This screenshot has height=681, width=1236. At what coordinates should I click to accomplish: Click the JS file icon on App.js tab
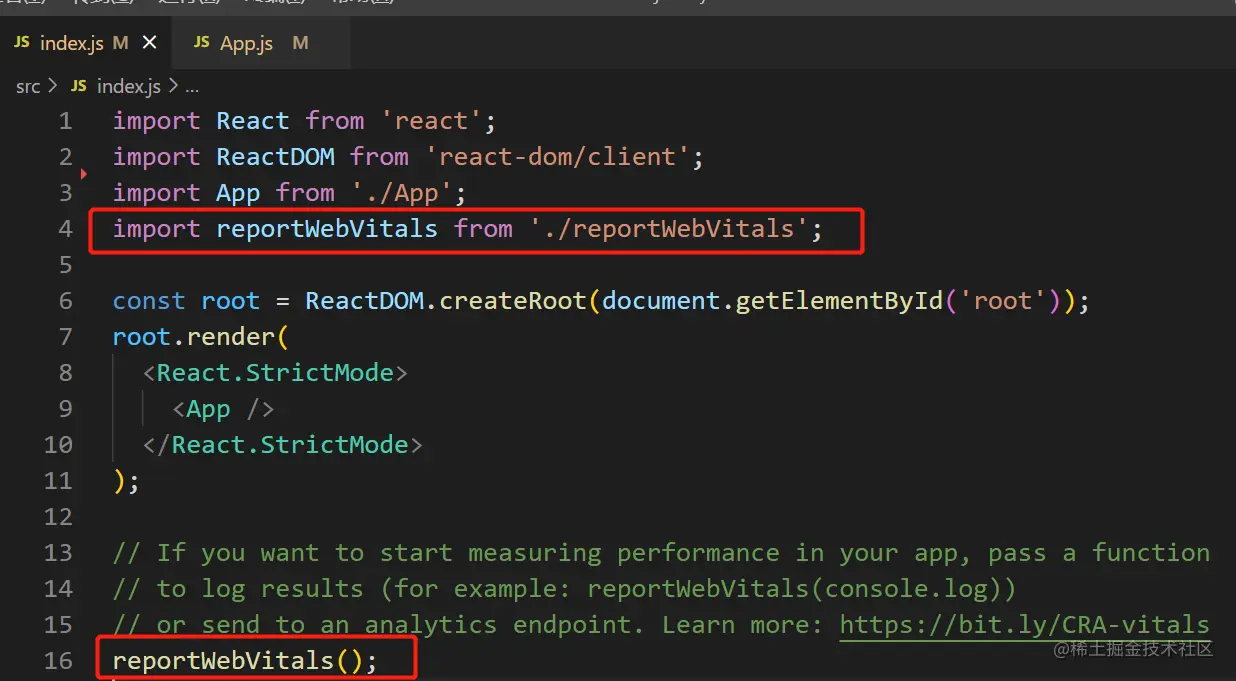pos(202,43)
